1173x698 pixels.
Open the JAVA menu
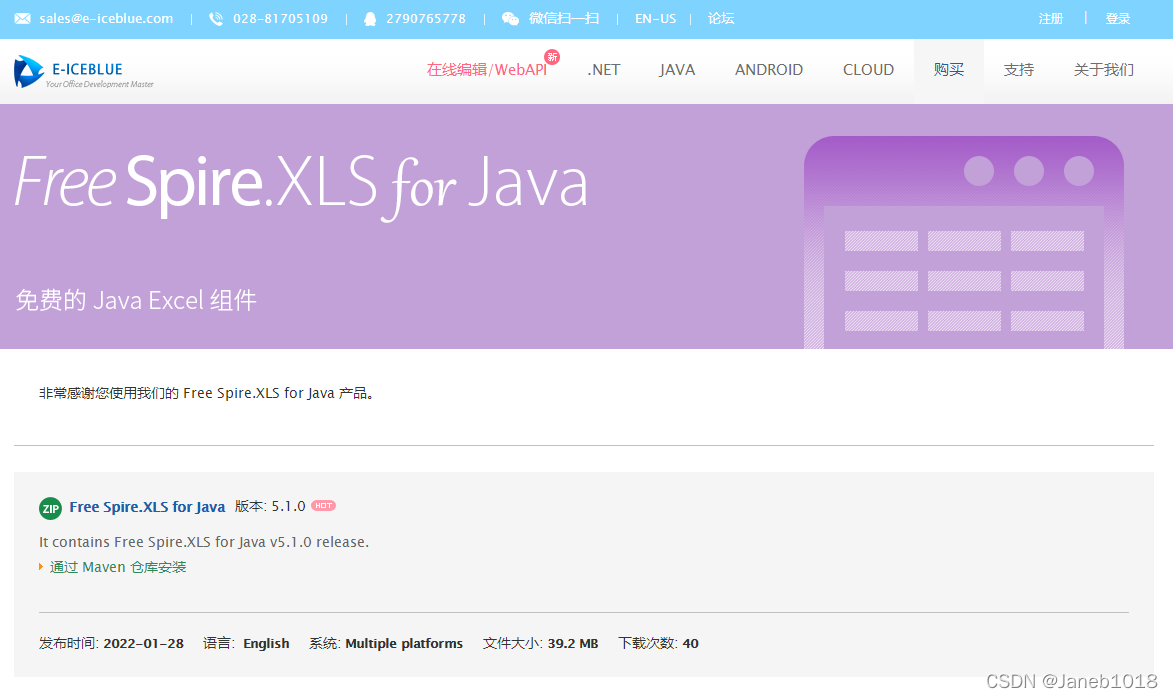coord(677,70)
